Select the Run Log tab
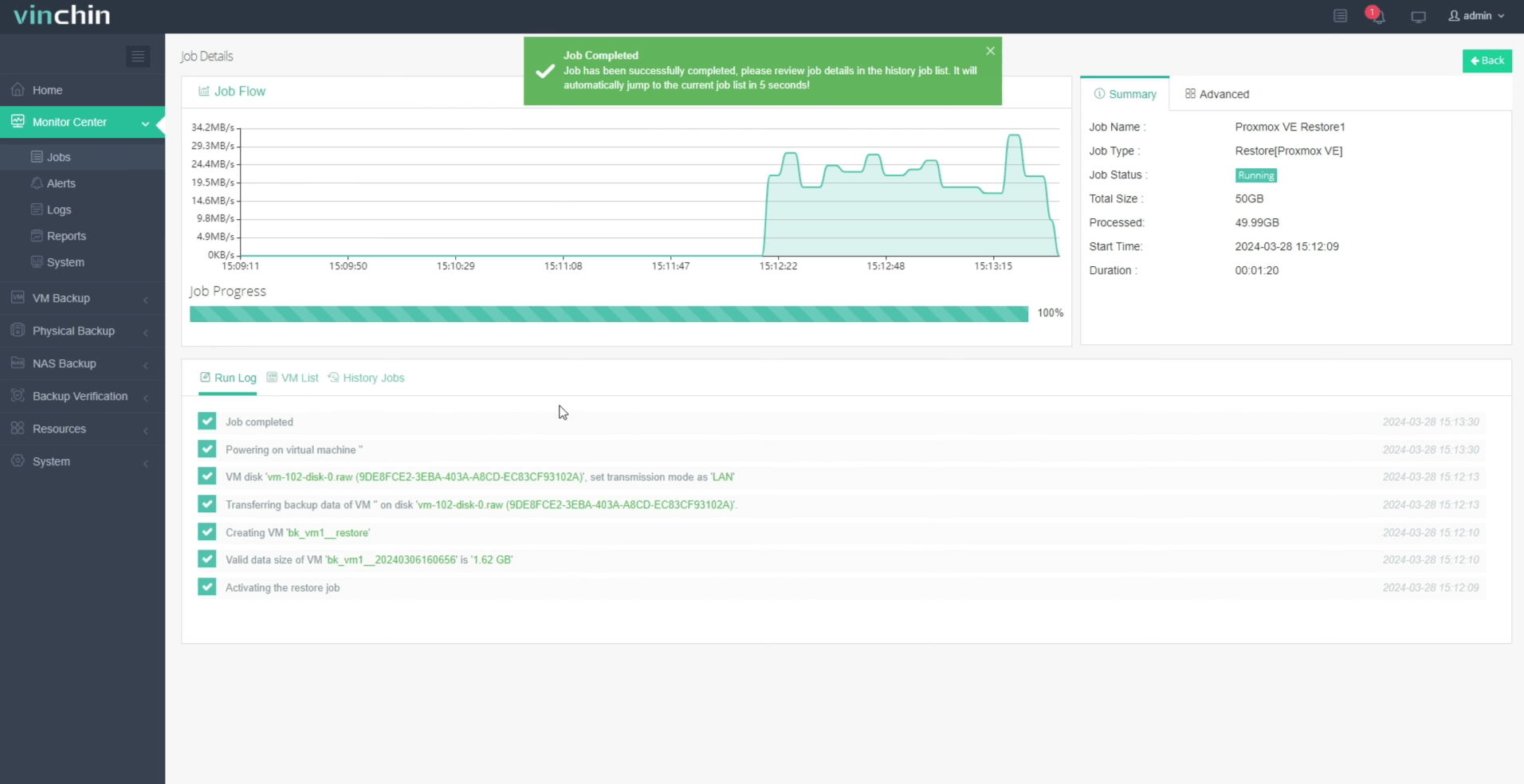 coord(228,378)
